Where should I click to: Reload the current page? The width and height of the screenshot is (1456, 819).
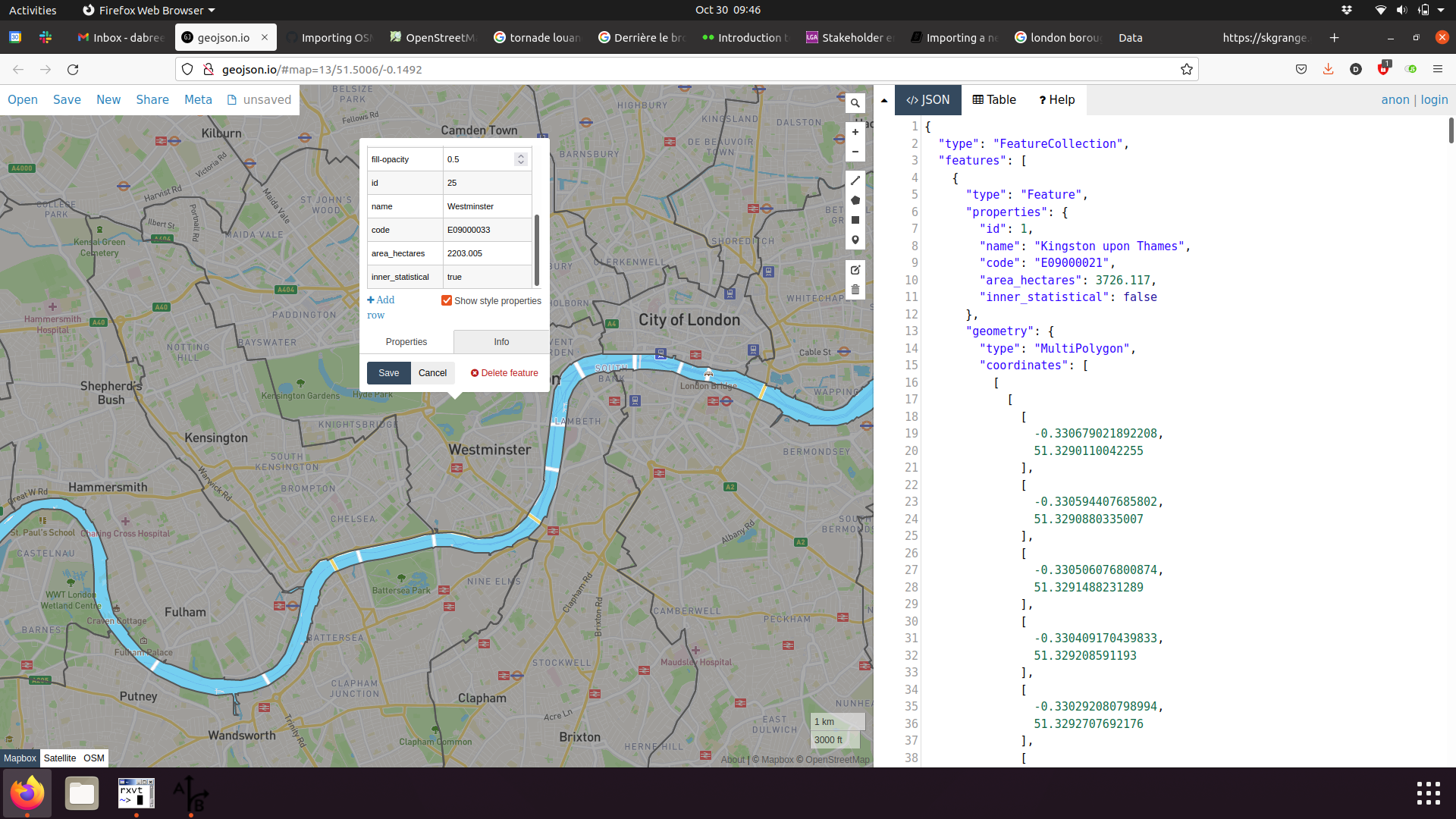click(73, 69)
